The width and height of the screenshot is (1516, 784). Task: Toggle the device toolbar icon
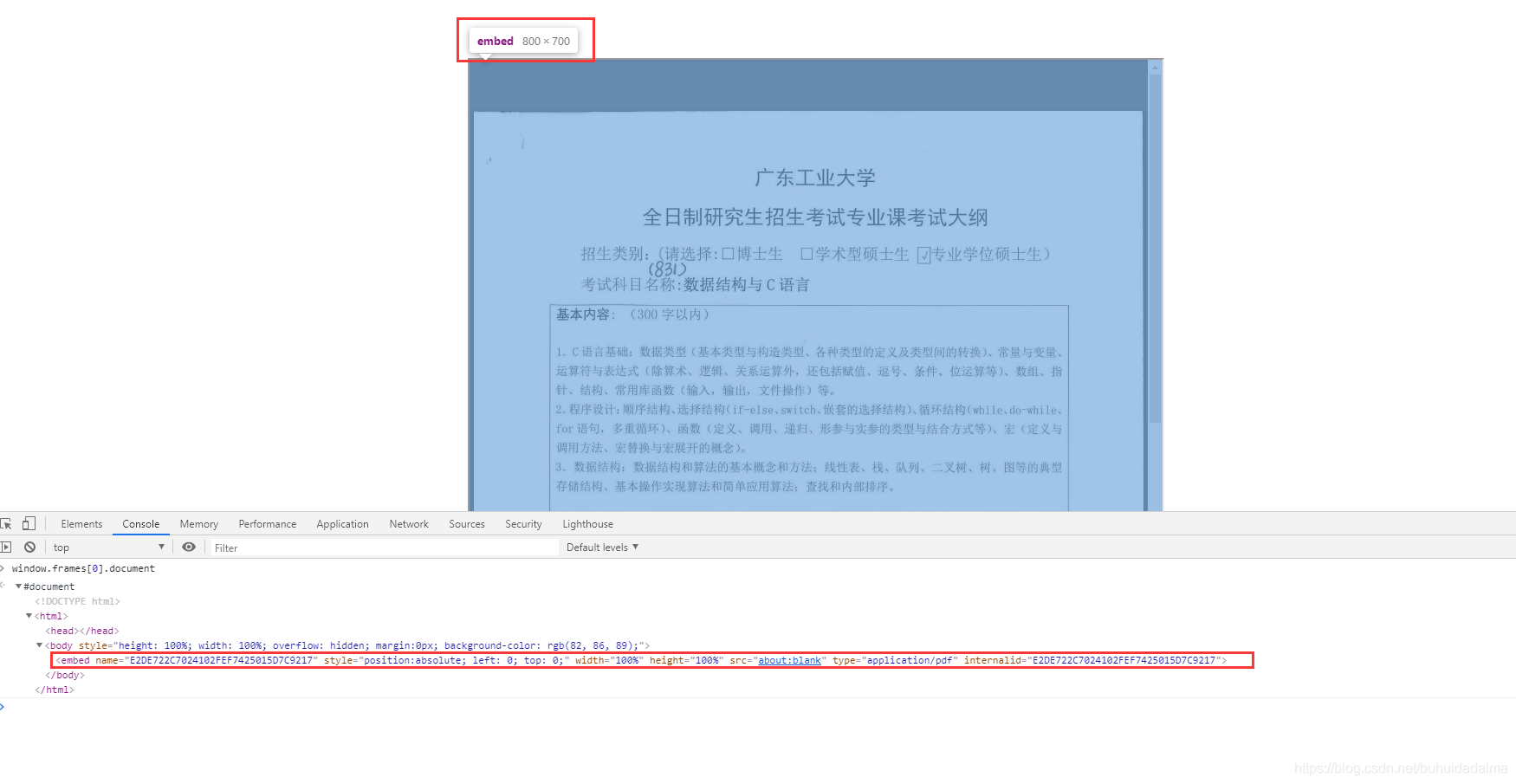[x=29, y=523]
